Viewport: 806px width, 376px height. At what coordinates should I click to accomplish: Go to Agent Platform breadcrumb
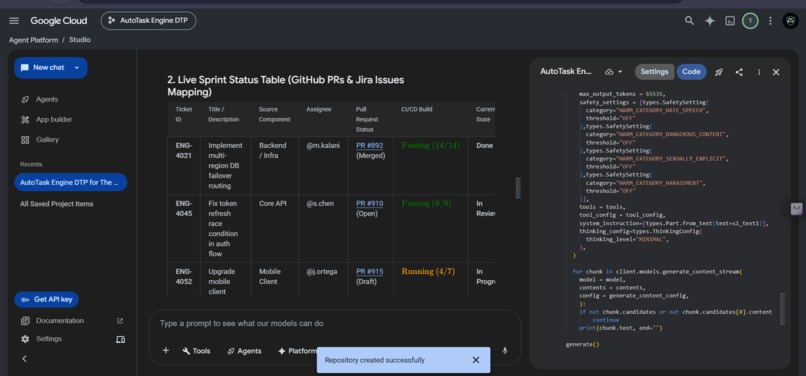(33, 40)
